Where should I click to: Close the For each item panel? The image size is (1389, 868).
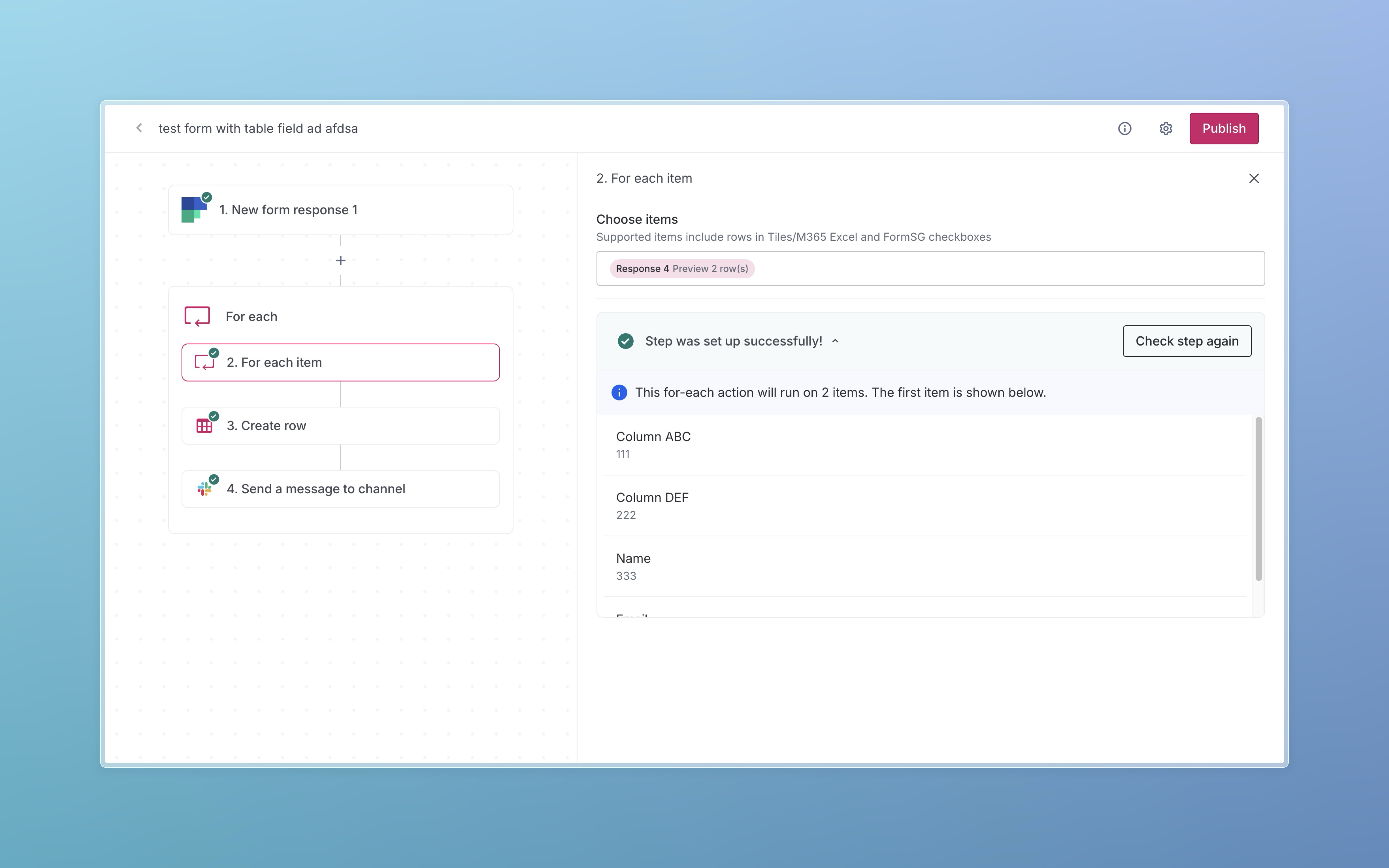(x=1254, y=179)
